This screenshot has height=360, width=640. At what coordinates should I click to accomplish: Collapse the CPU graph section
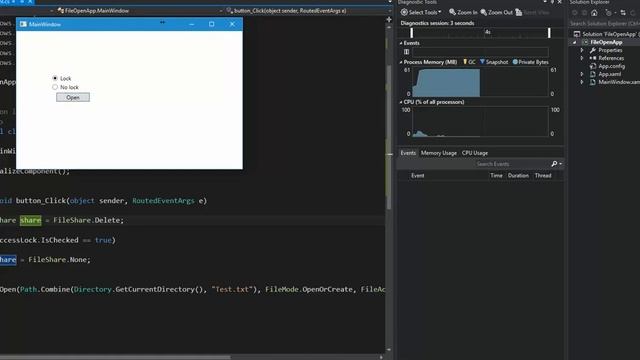tap(401, 102)
